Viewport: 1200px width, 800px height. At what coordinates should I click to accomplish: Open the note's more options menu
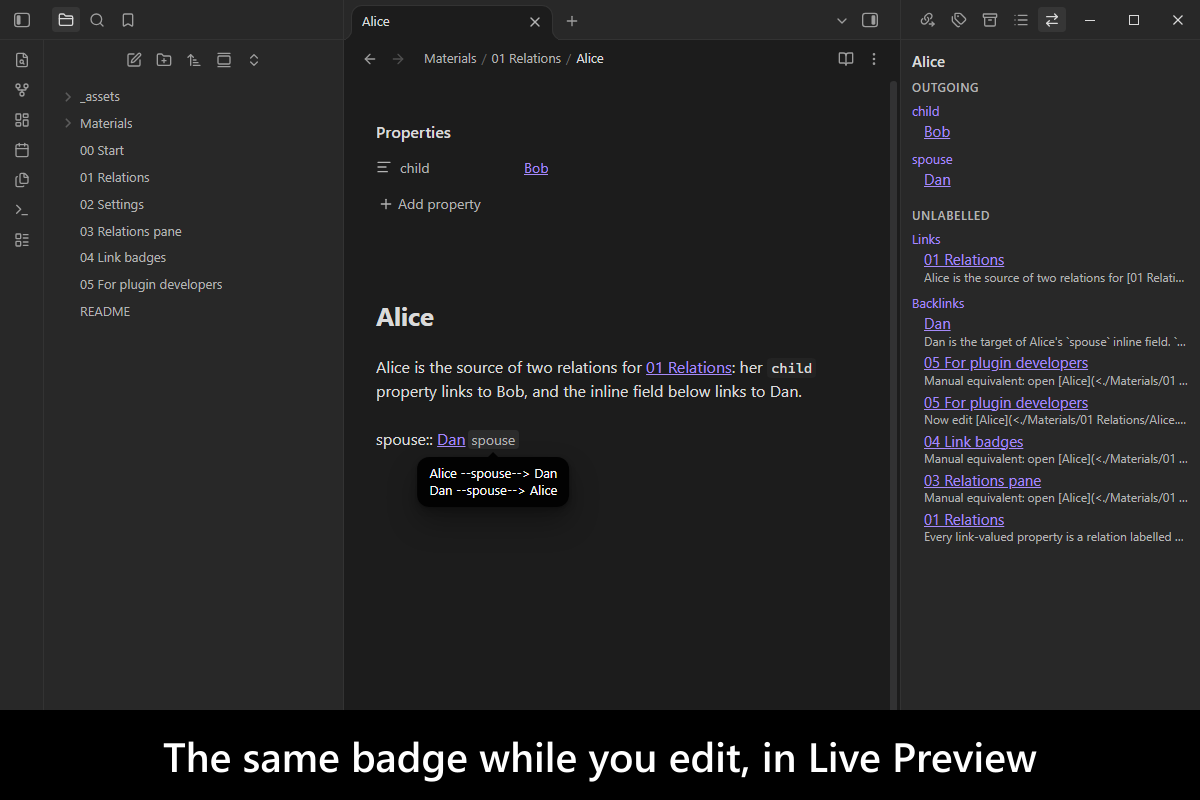click(x=874, y=59)
